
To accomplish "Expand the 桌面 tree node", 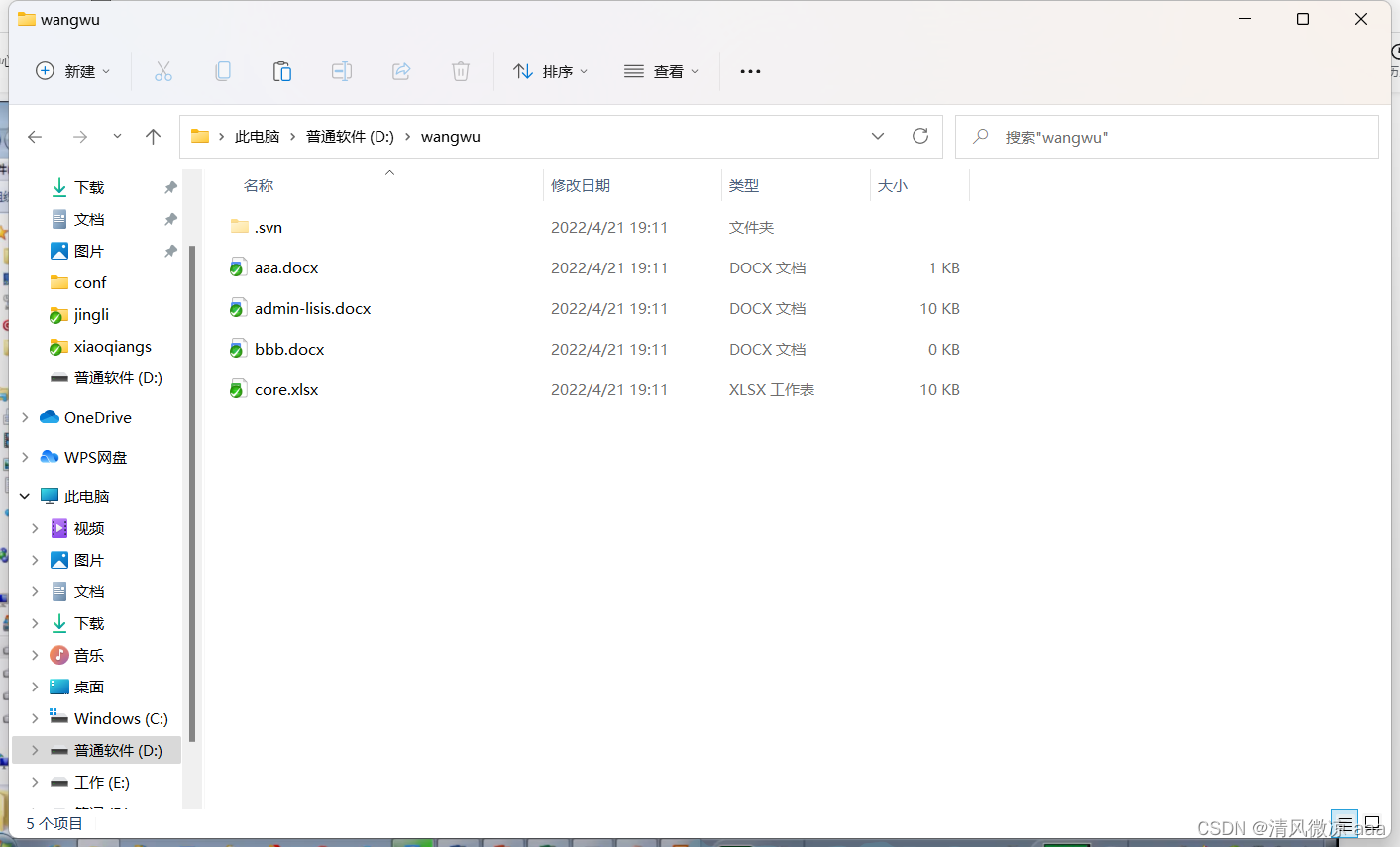I will tap(35, 687).
